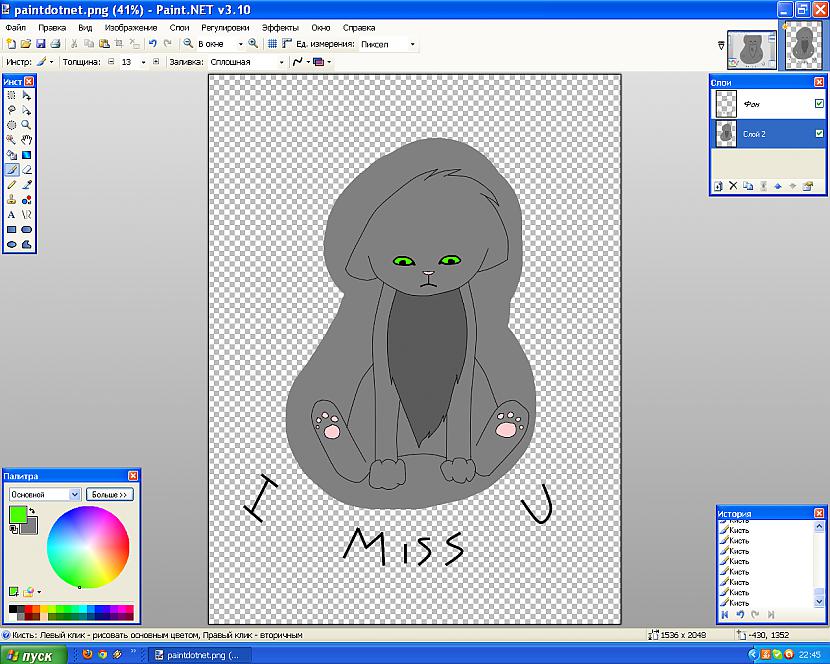This screenshot has width=830, height=664.
Task: Click the green primary color swatch
Action: (17, 514)
